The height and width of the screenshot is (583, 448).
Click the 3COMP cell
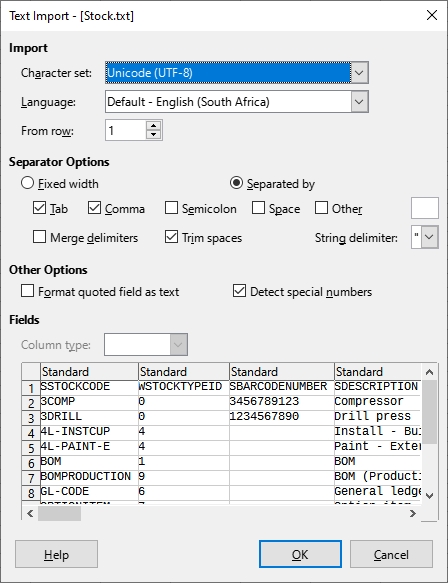(89, 402)
